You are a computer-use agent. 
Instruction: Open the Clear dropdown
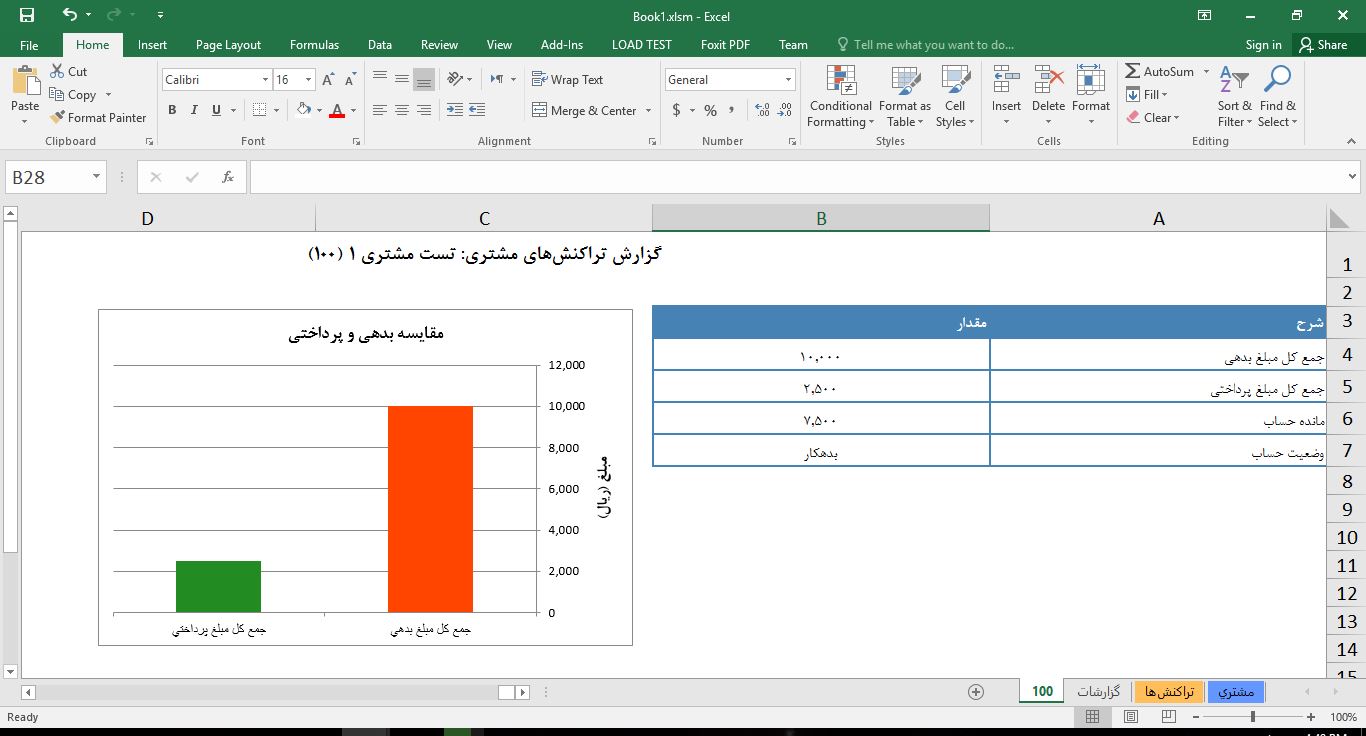coord(1153,117)
